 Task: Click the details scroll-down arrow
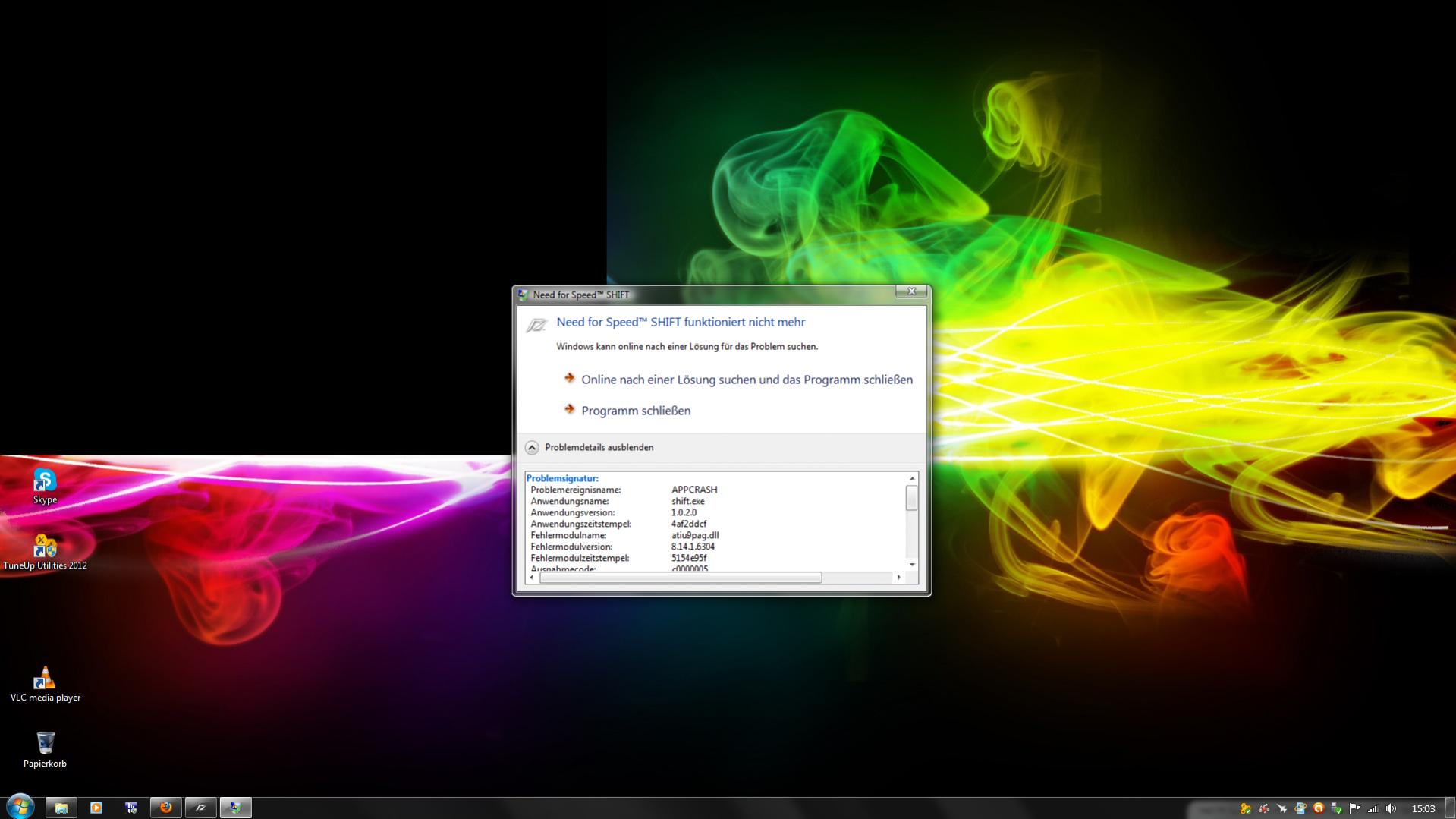[912, 565]
